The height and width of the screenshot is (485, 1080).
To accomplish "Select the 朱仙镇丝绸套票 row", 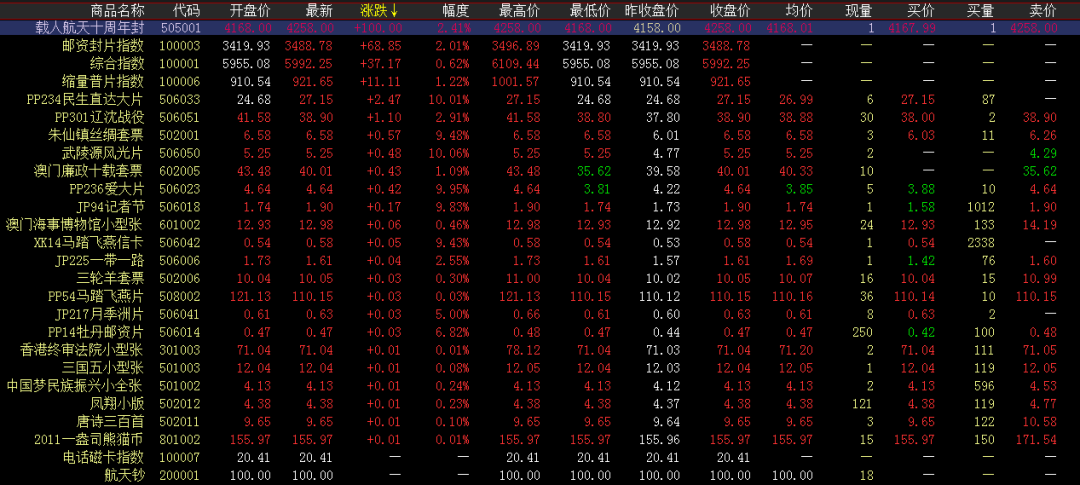I will coord(540,135).
